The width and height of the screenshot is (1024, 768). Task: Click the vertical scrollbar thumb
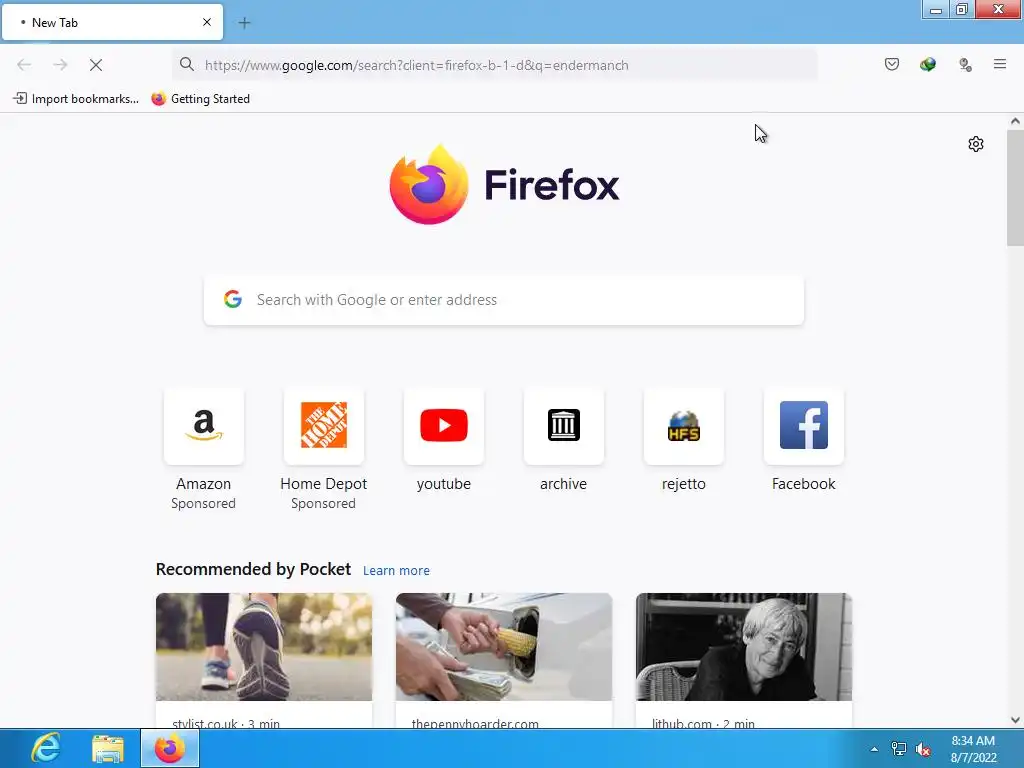pyautogui.click(x=1015, y=188)
